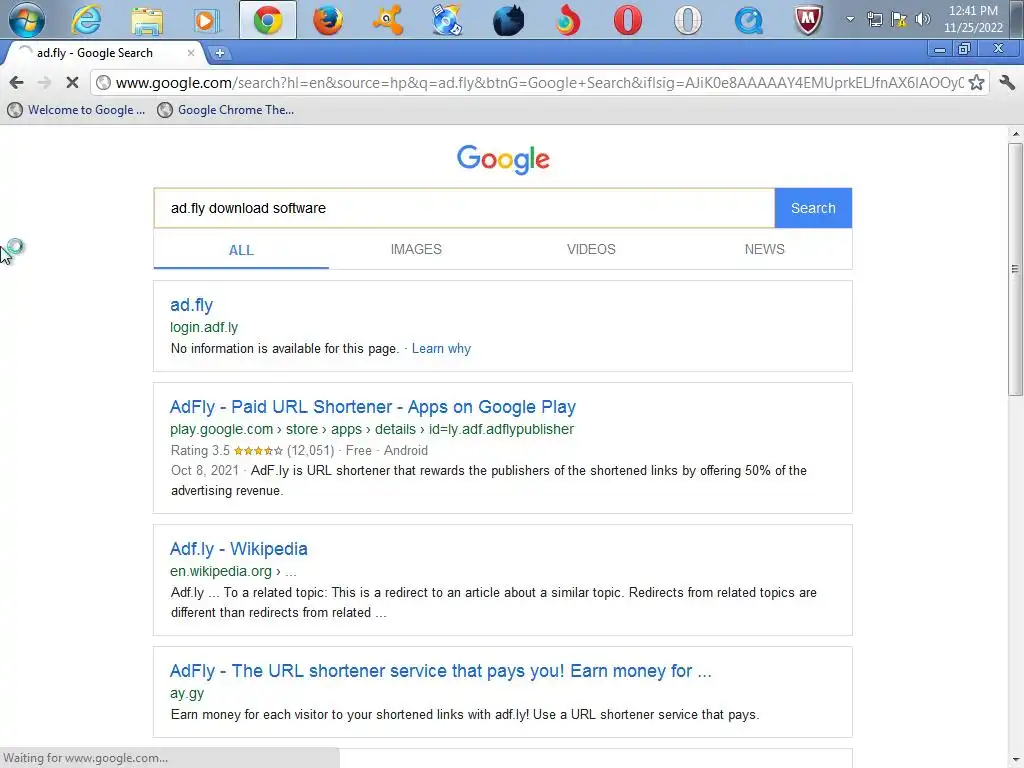Image resolution: width=1024 pixels, height=768 pixels.
Task: Open Avast antivirus taskbar icon
Action: pyautogui.click(x=388, y=20)
